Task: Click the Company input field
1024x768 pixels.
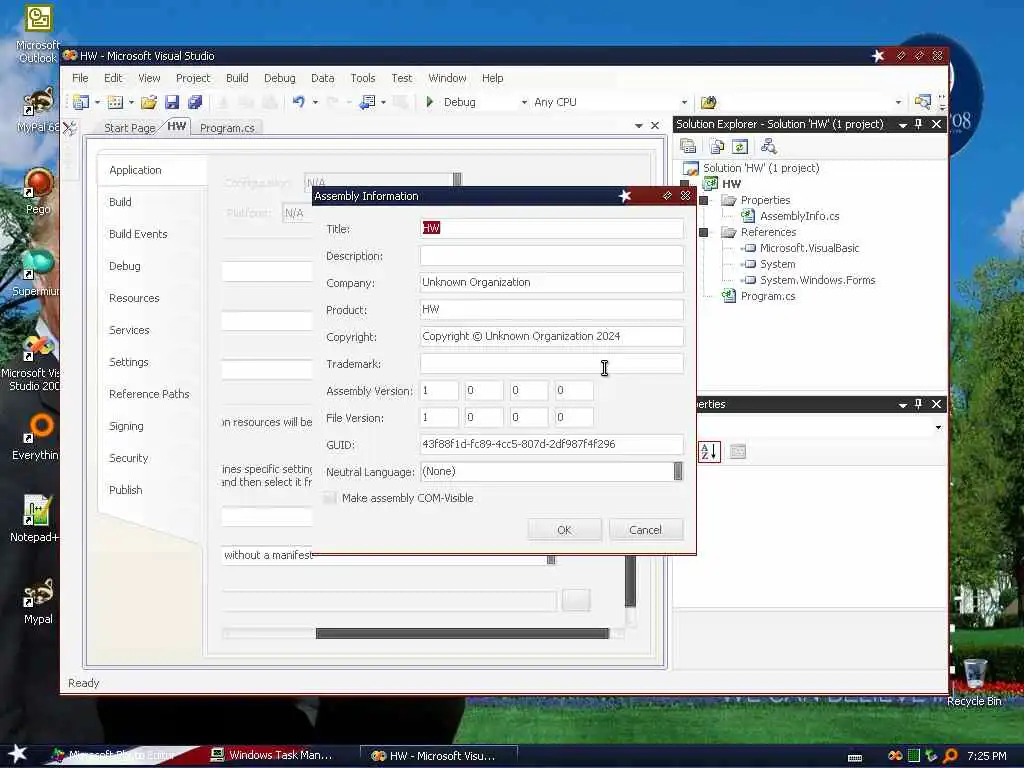Action: click(x=552, y=282)
